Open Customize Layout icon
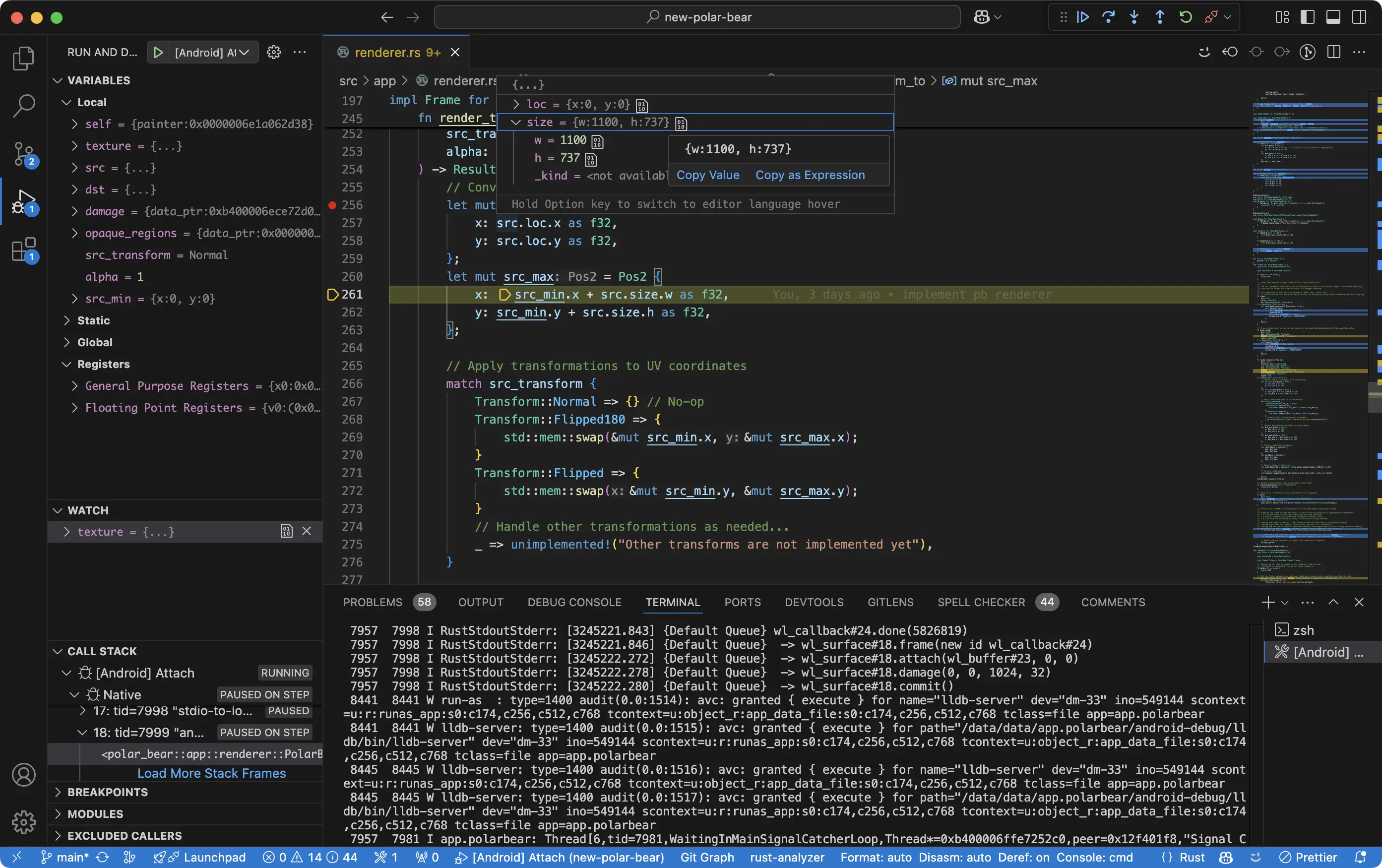 point(1282,17)
